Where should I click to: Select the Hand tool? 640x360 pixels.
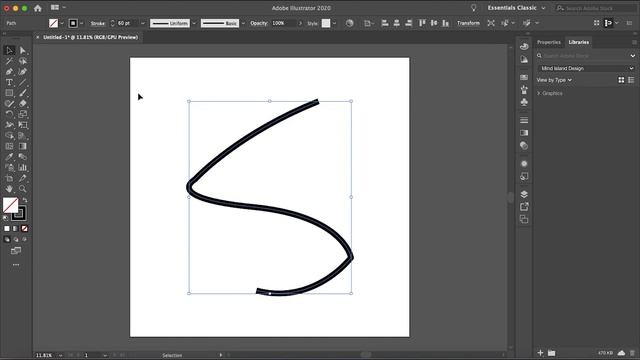9,189
